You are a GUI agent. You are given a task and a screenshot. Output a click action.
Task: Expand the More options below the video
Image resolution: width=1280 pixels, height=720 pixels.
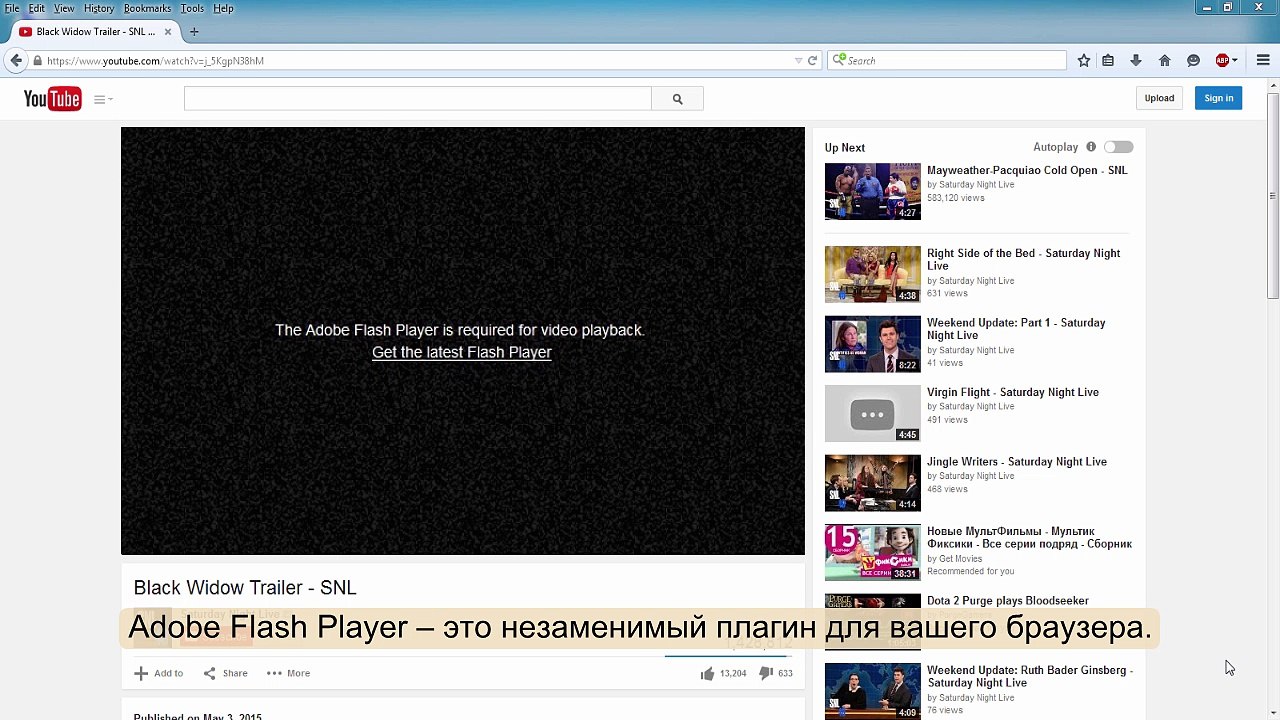pyautogui.click(x=288, y=673)
